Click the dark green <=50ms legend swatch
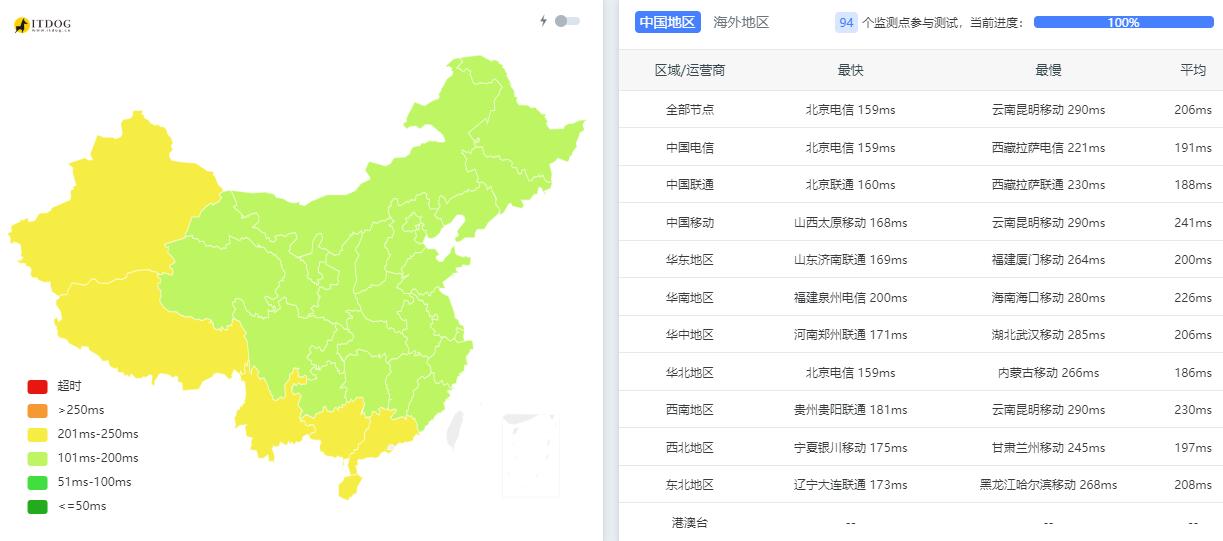 click(38, 506)
